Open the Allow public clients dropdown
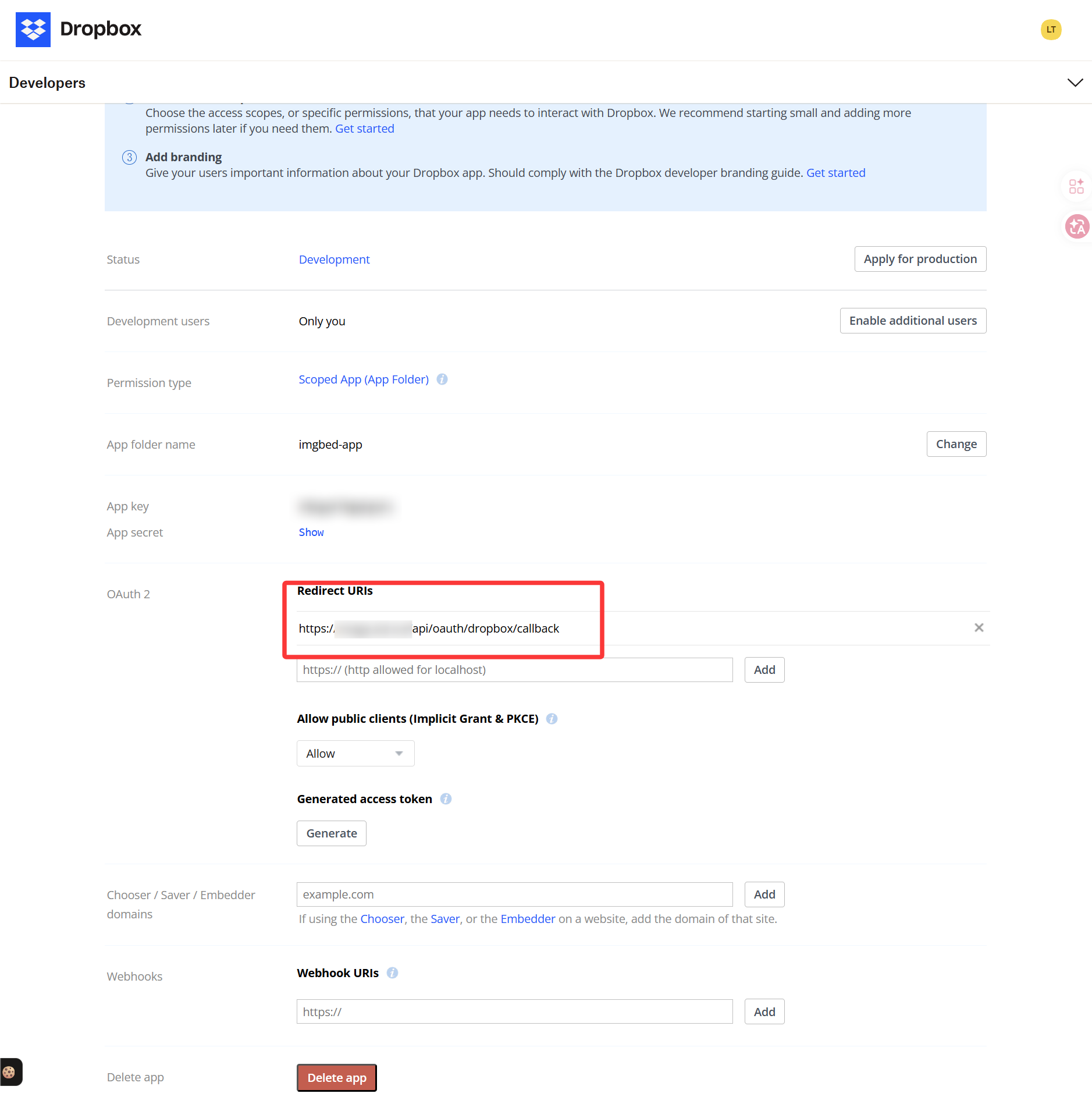This screenshot has height=1104, width=1092. [355, 754]
